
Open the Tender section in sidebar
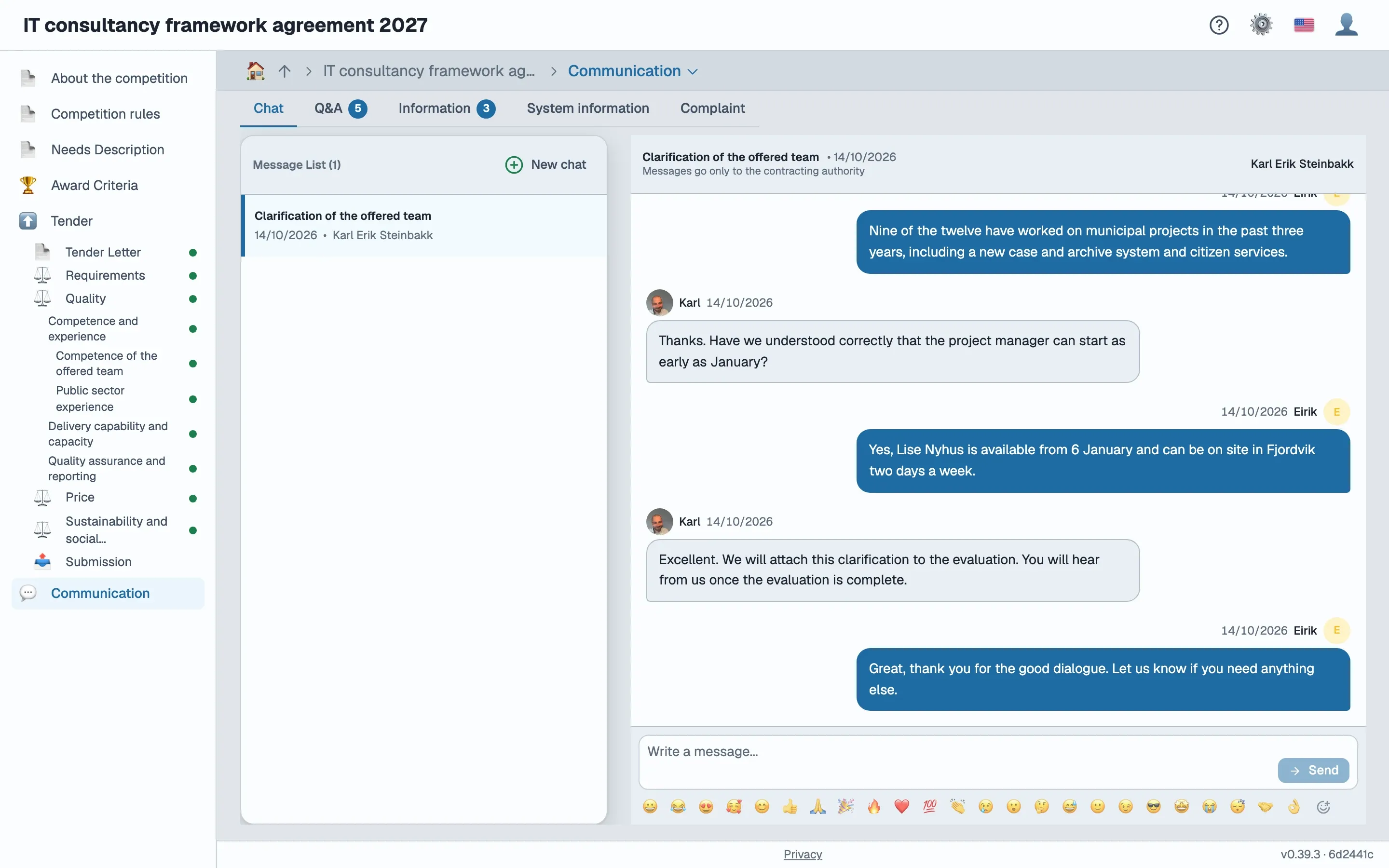[72, 221]
